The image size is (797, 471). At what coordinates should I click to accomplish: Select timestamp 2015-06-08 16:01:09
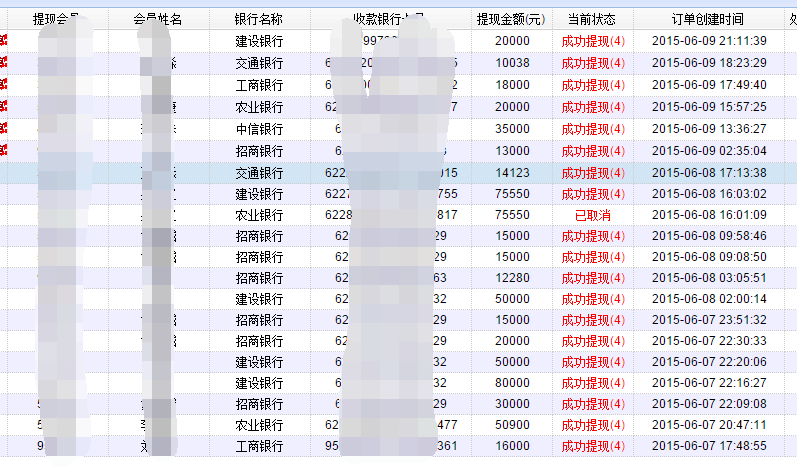(x=709, y=215)
